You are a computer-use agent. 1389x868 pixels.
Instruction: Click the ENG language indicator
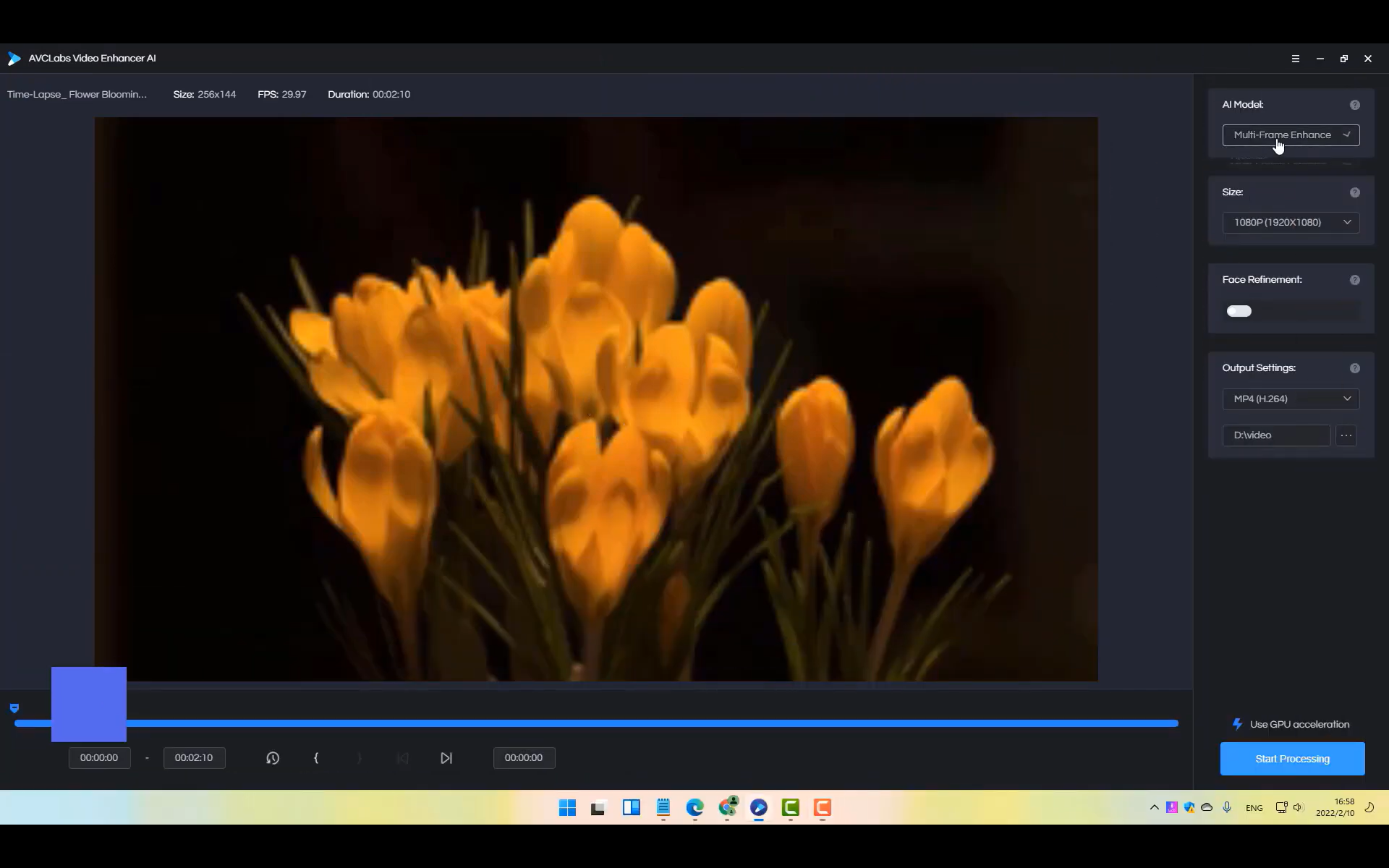click(x=1254, y=808)
